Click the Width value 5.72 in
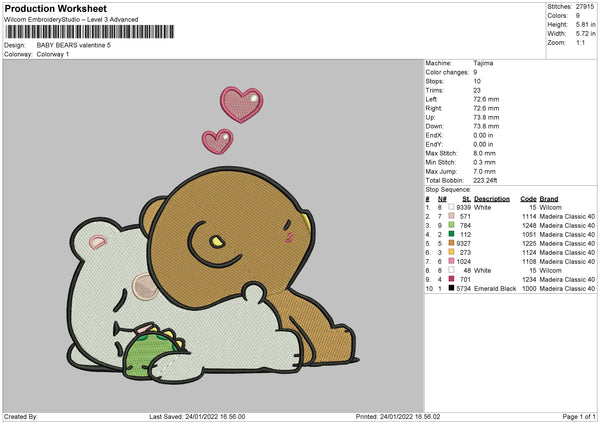Image resolution: width=600 pixels, height=424 pixels. pyautogui.click(x=585, y=34)
